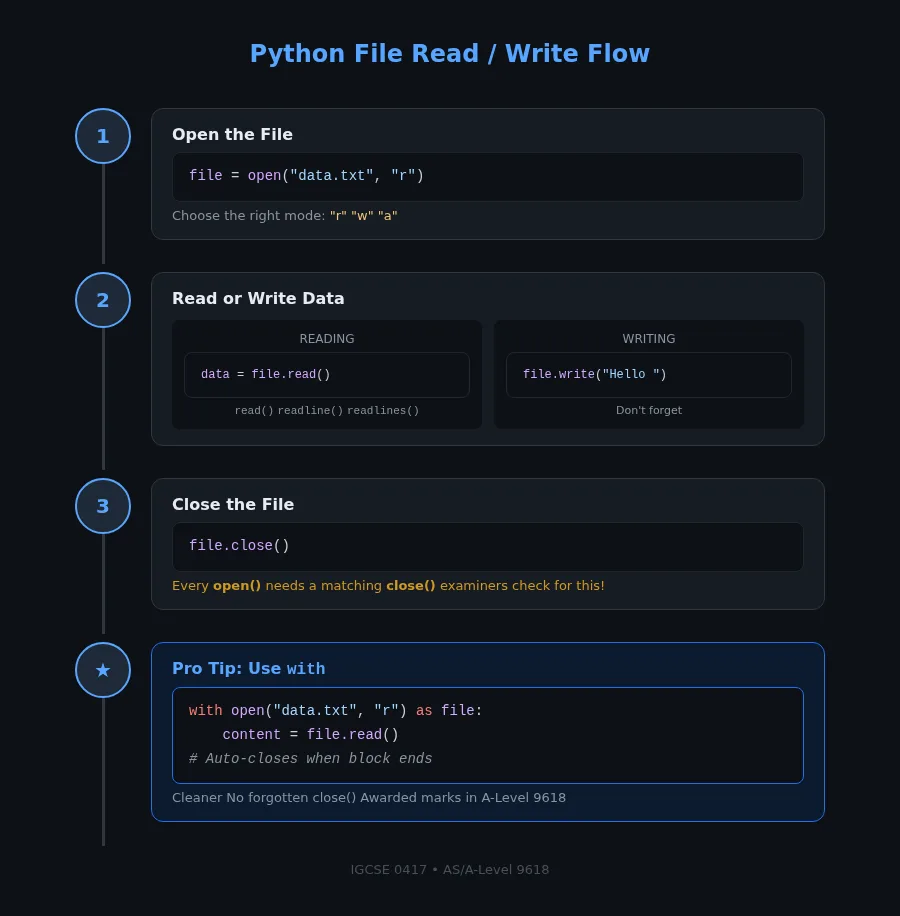
Task: Click the bold open() in the warning note
Action: coord(237,585)
